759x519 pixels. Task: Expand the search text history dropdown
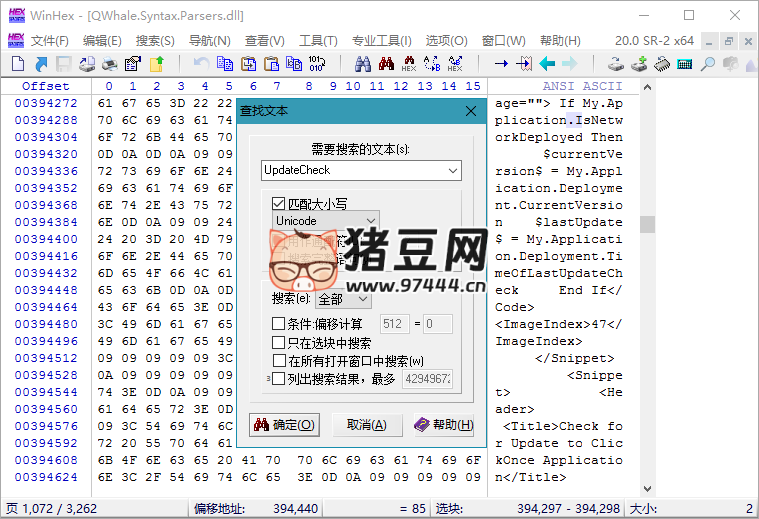[x=453, y=170]
